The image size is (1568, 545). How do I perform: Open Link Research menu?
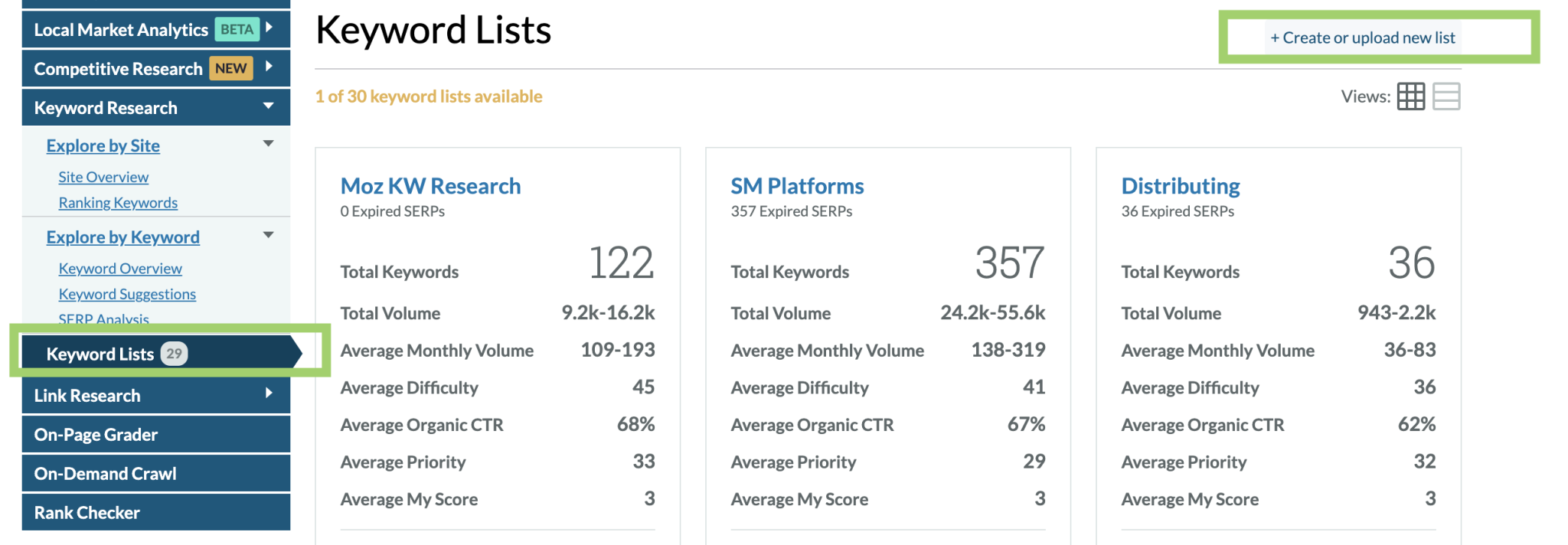[156, 395]
